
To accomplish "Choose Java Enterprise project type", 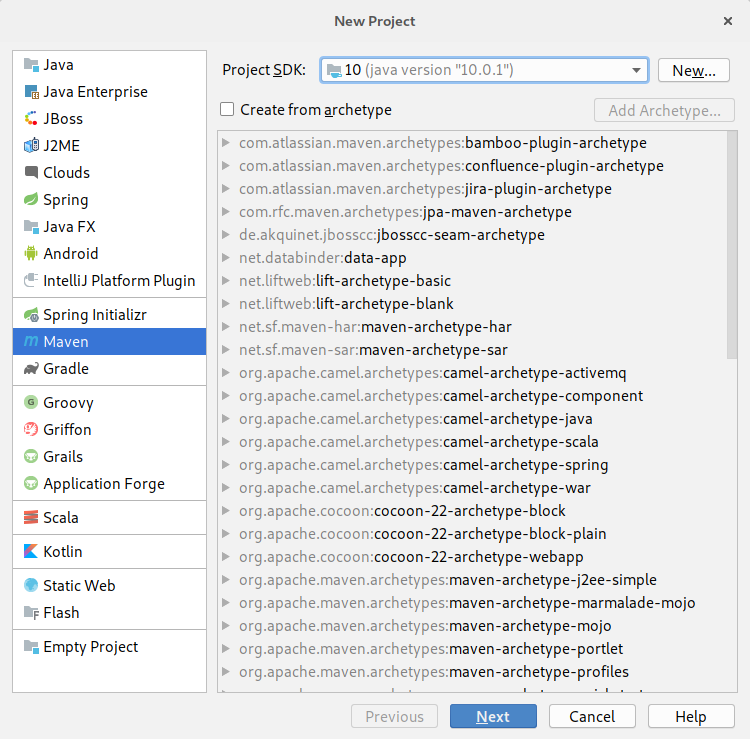I will (x=95, y=92).
